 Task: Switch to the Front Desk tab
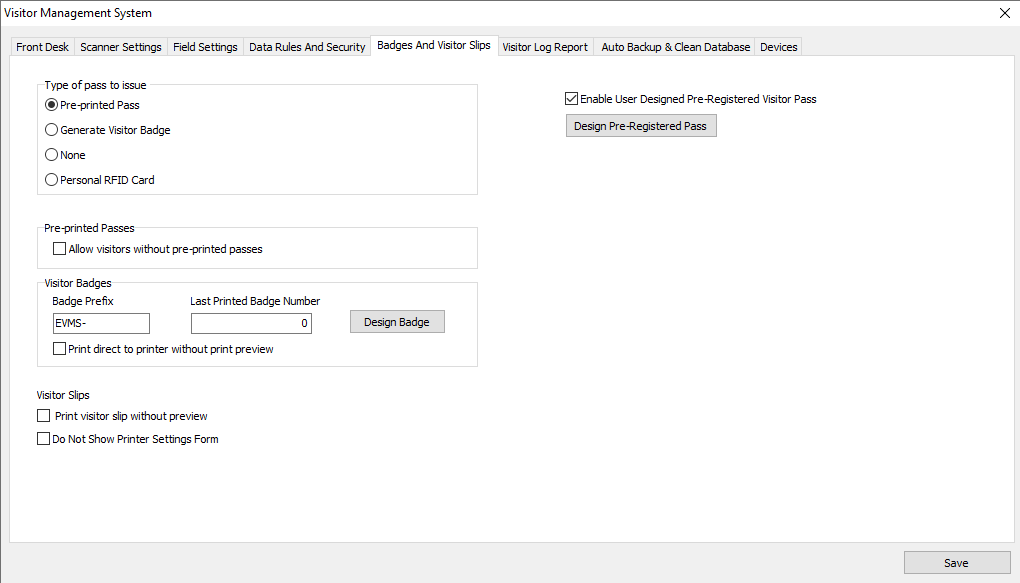tap(43, 47)
